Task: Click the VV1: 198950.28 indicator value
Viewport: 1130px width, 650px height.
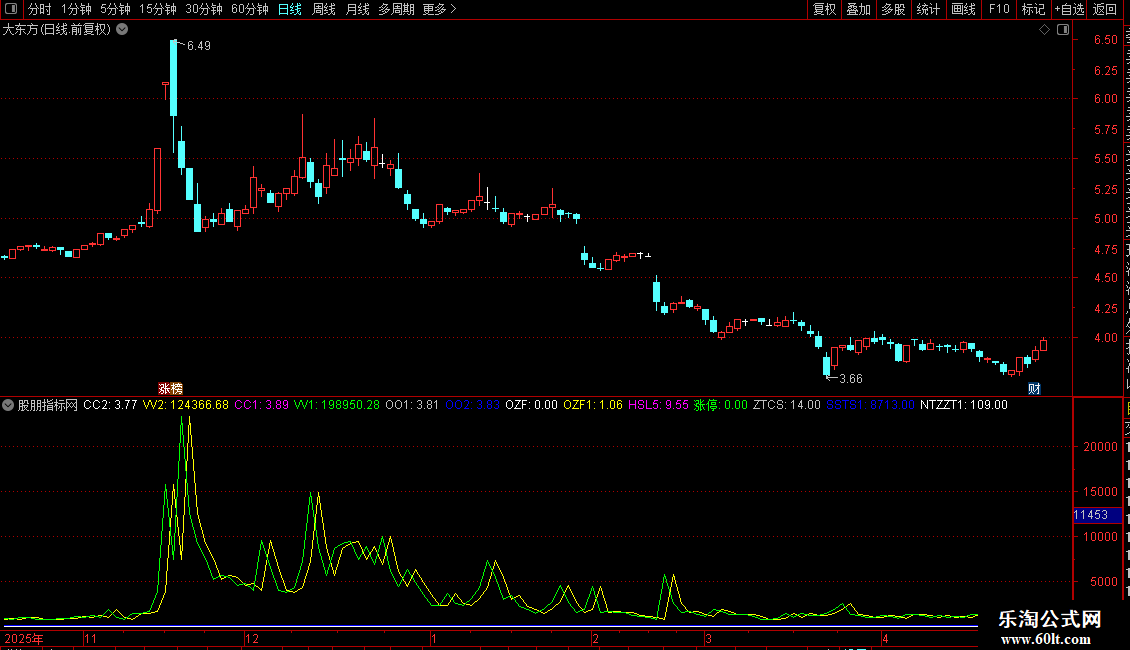Action: (337, 405)
